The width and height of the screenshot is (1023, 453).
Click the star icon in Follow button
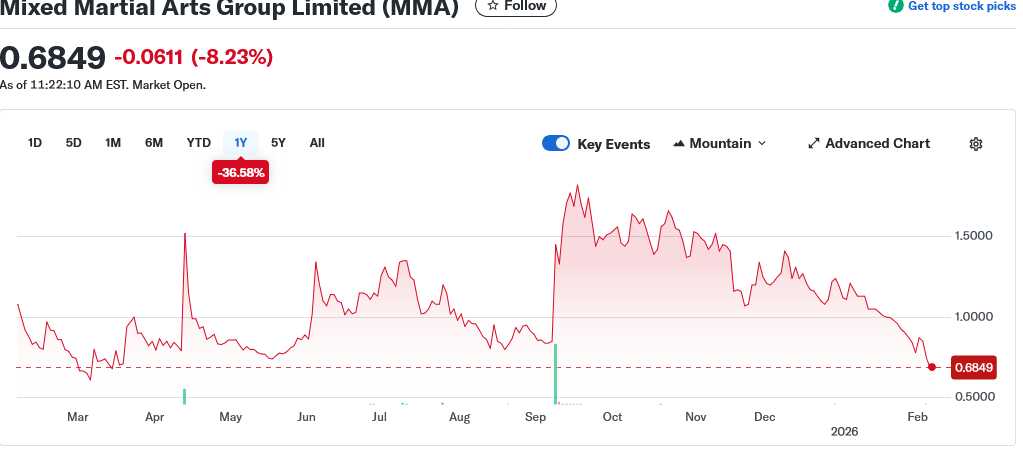tap(492, 6)
